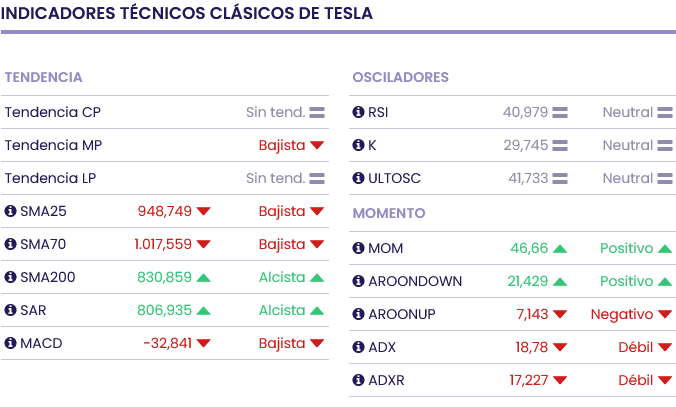Click the ADX Débil status
The height and width of the screenshot is (407, 676).
(635, 347)
